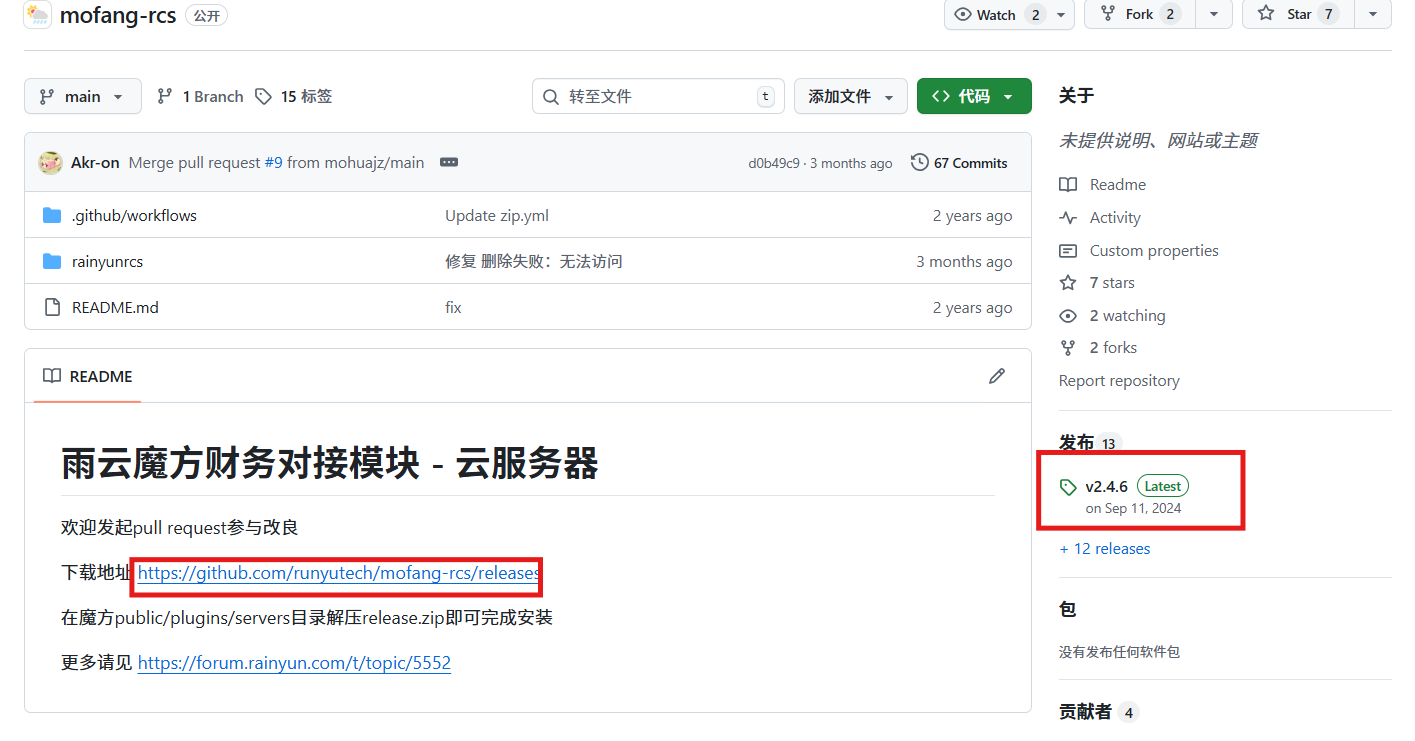Open the 包 packages heading

[x=1067, y=609]
